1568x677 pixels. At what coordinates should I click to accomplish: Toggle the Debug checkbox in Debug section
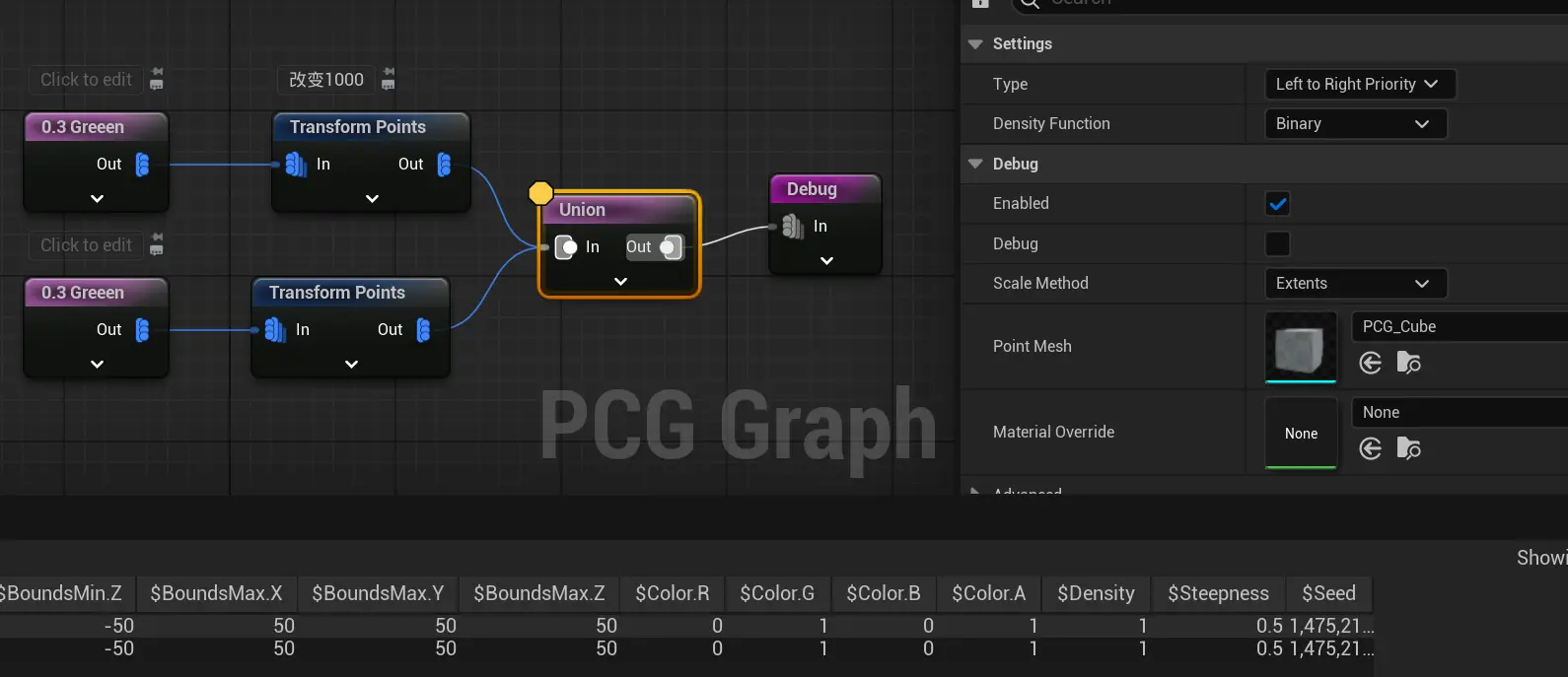[1277, 243]
